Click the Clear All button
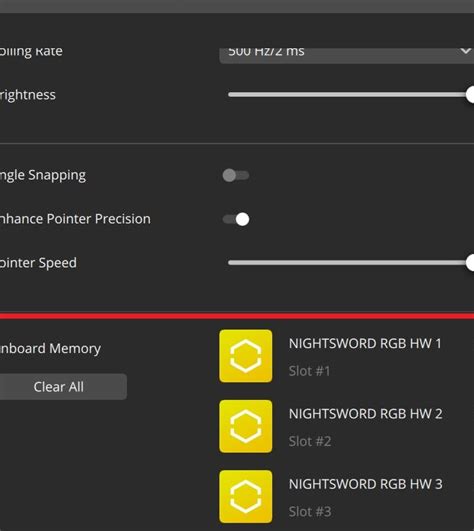The image size is (474, 531). 63,387
